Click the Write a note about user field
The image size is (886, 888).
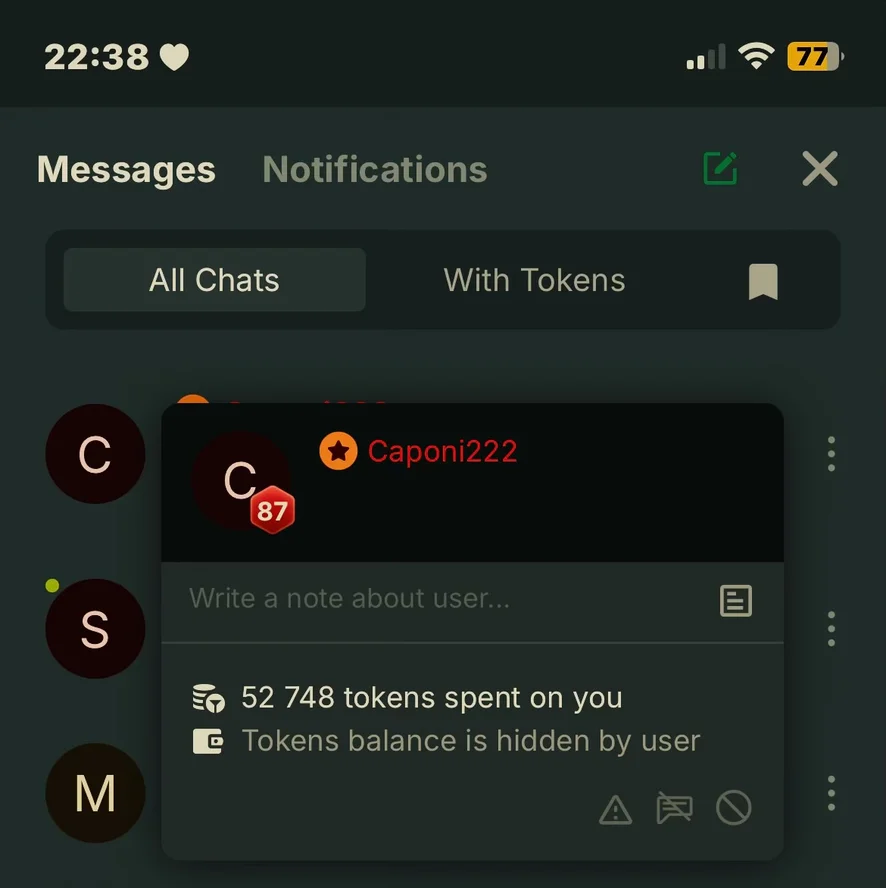pyautogui.click(x=442, y=600)
